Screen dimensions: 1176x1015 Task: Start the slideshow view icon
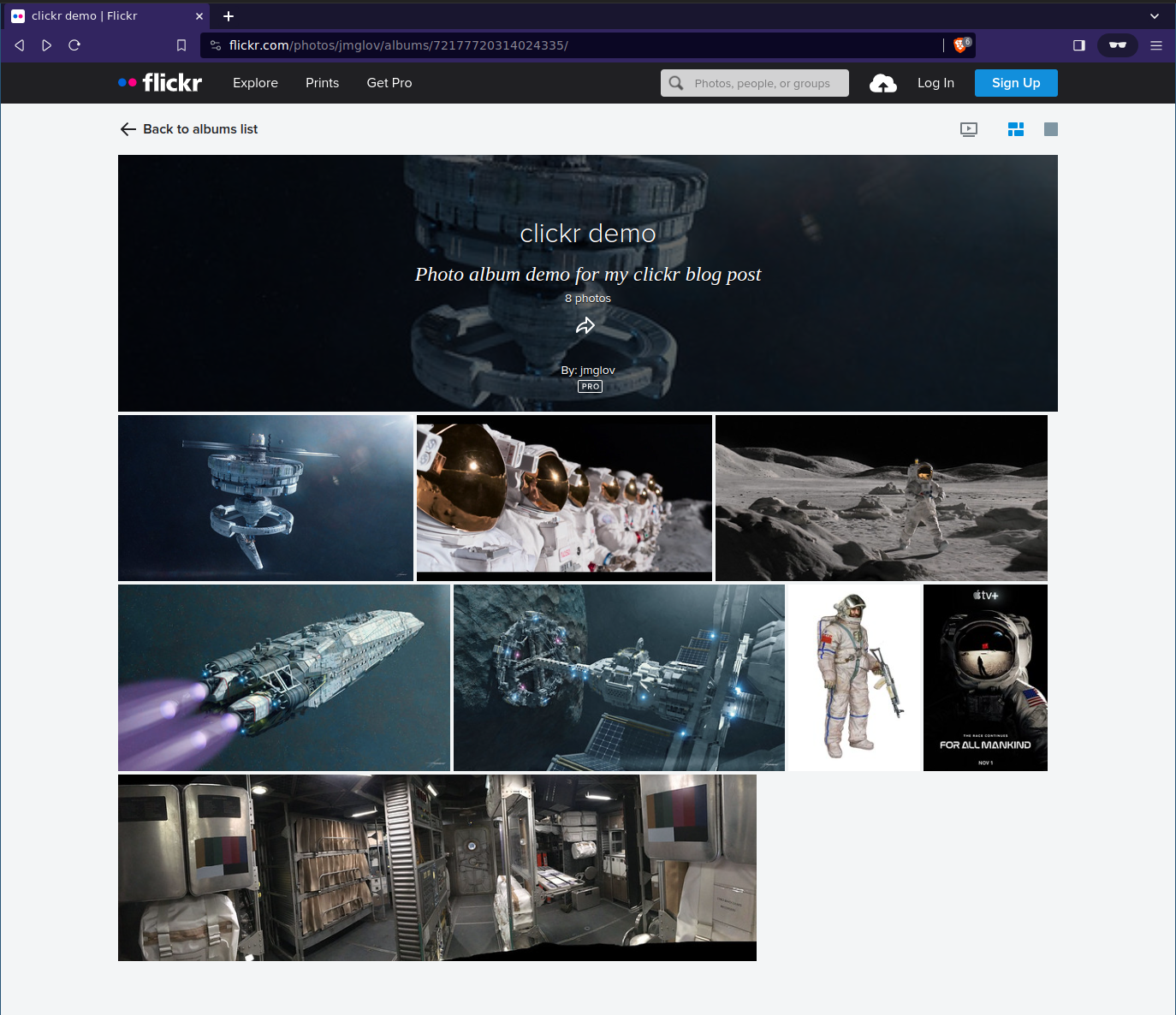(x=969, y=129)
